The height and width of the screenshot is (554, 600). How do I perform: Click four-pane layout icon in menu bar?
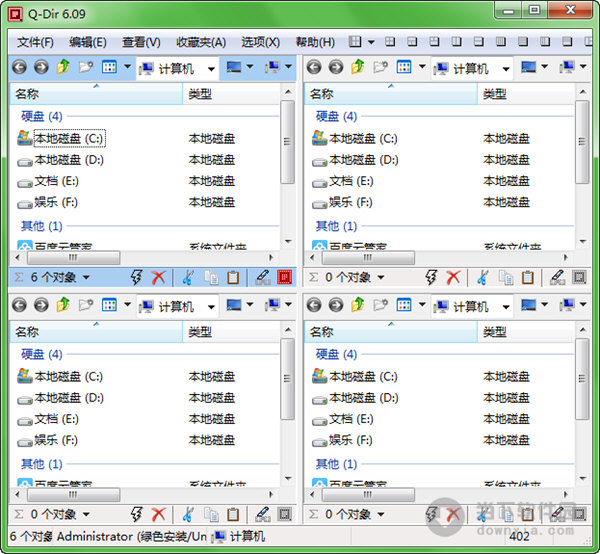tap(355, 42)
